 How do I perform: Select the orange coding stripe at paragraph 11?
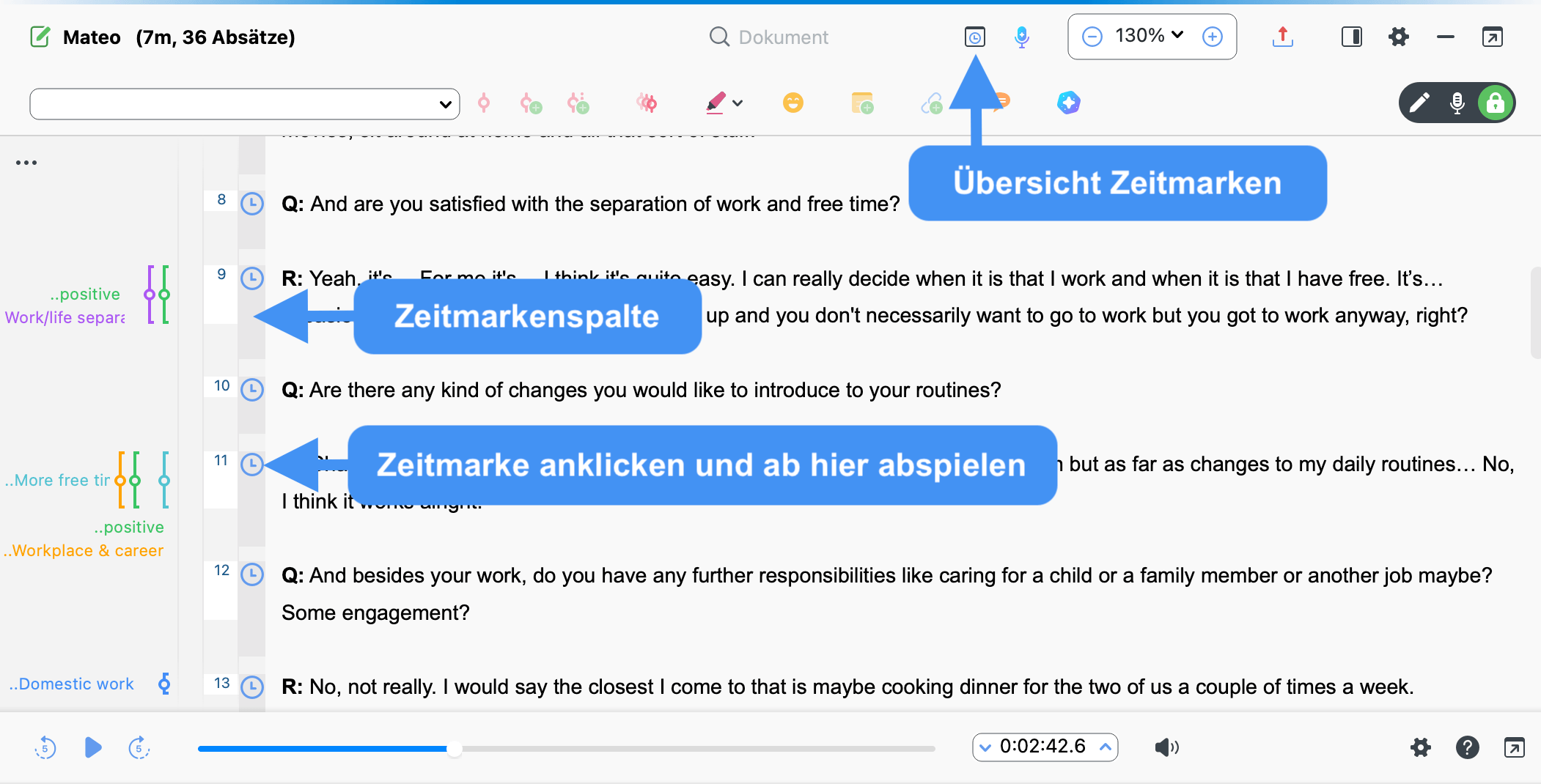point(121,481)
